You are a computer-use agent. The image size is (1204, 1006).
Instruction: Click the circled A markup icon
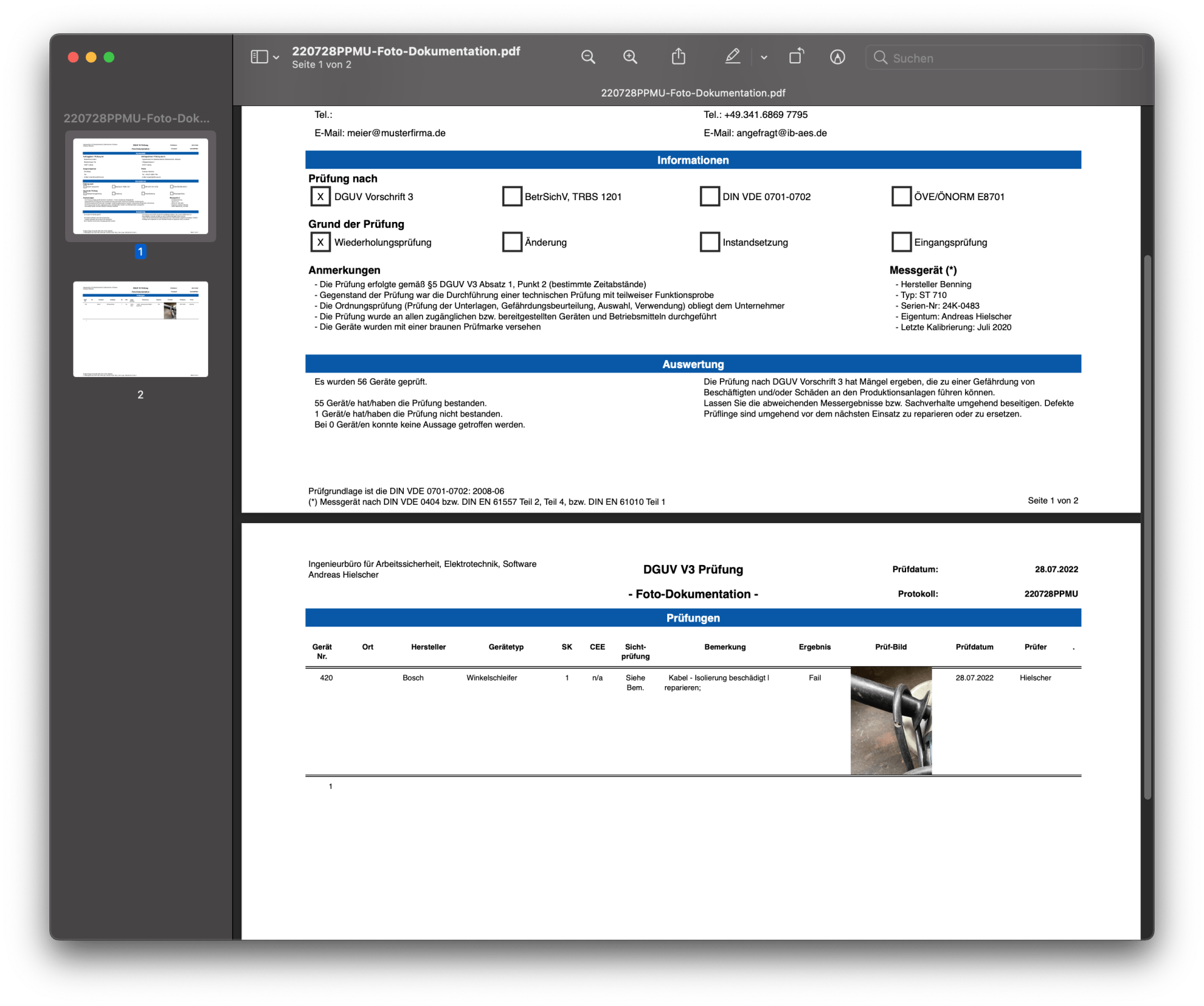coord(837,57)
